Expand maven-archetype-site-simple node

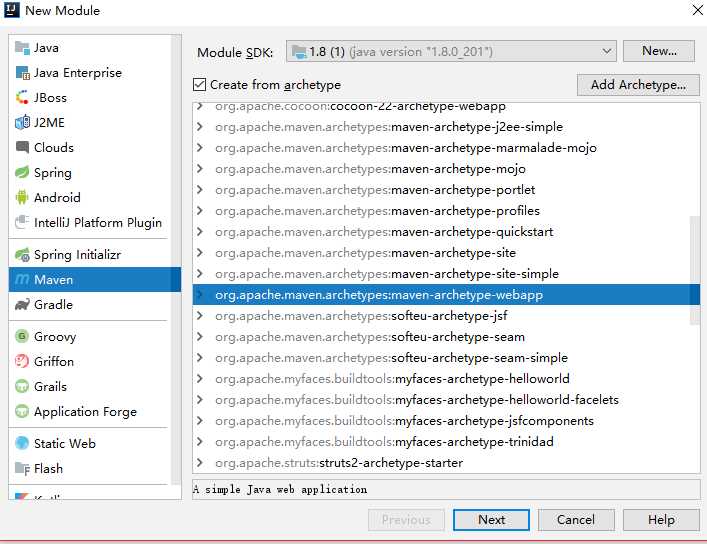[x=200, y=273]
